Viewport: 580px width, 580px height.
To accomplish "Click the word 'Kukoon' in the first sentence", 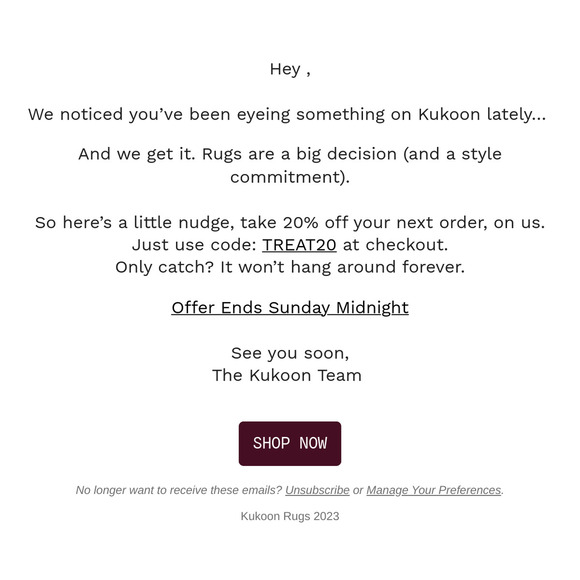I will pos(449,114).
